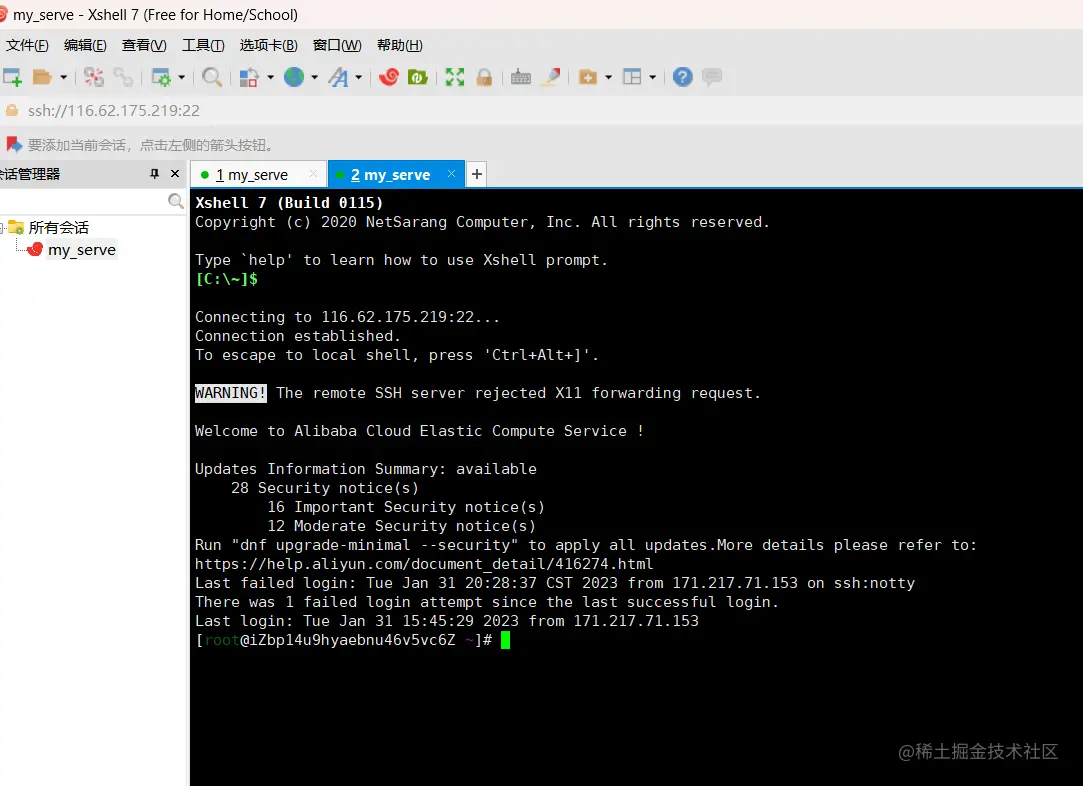Screen dimensions: 1083x786
Task: Collapse the 所有会话 tree node
Action: pos(2,227)
